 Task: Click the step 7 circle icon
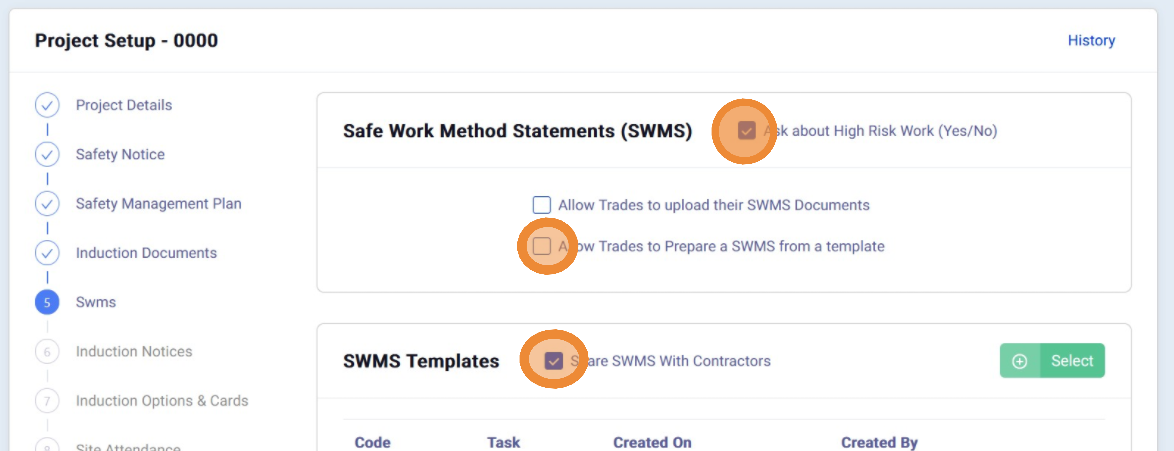(47, 400)
